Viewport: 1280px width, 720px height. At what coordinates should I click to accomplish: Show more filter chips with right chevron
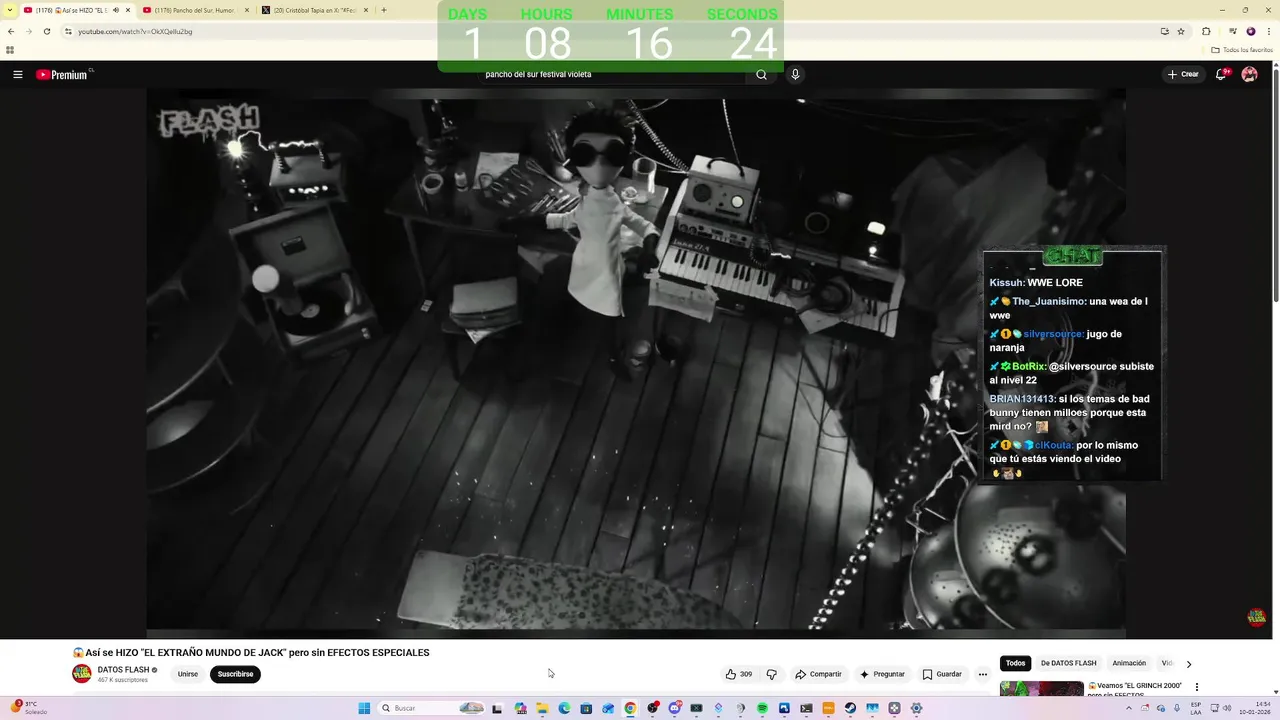pos(1189,664)
